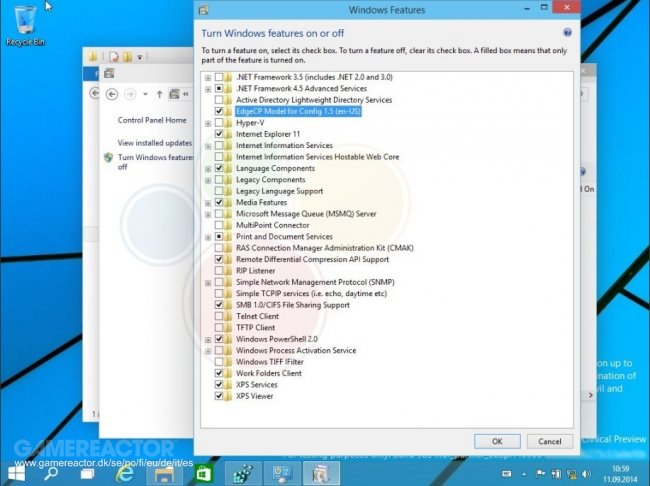The height and width of the screenshot is (486, 650).
Task: Check the TFTP Client feature box
Action: [x=219, y=328]
